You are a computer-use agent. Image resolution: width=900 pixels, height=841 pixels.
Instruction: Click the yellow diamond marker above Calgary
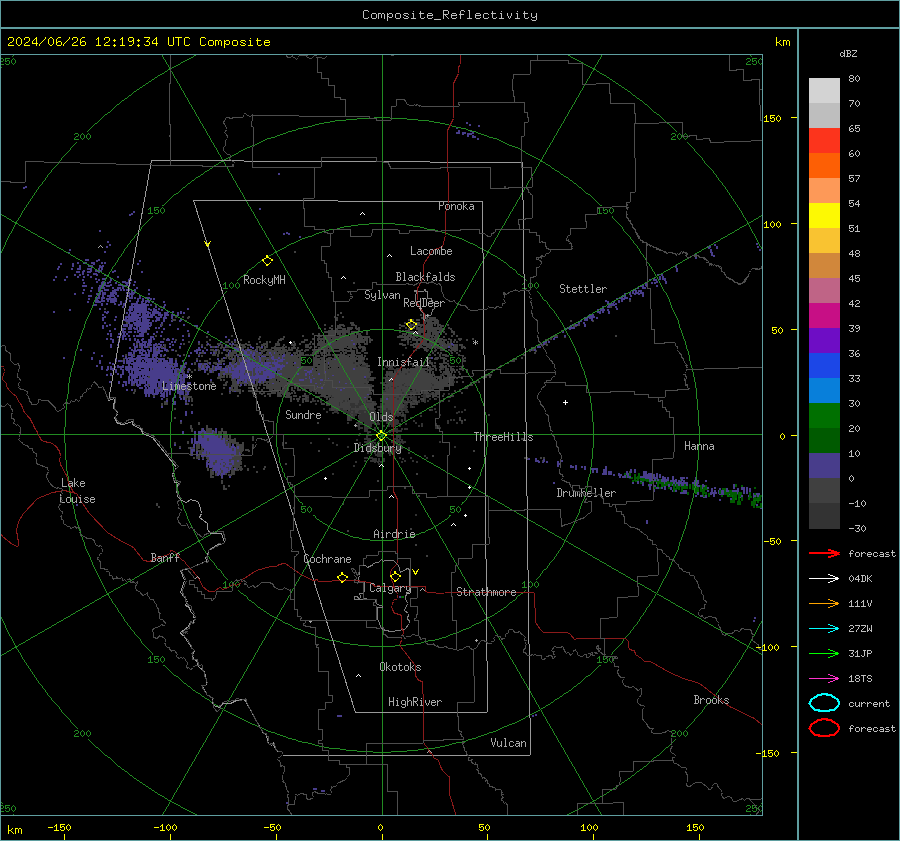[x=395, y=576]
